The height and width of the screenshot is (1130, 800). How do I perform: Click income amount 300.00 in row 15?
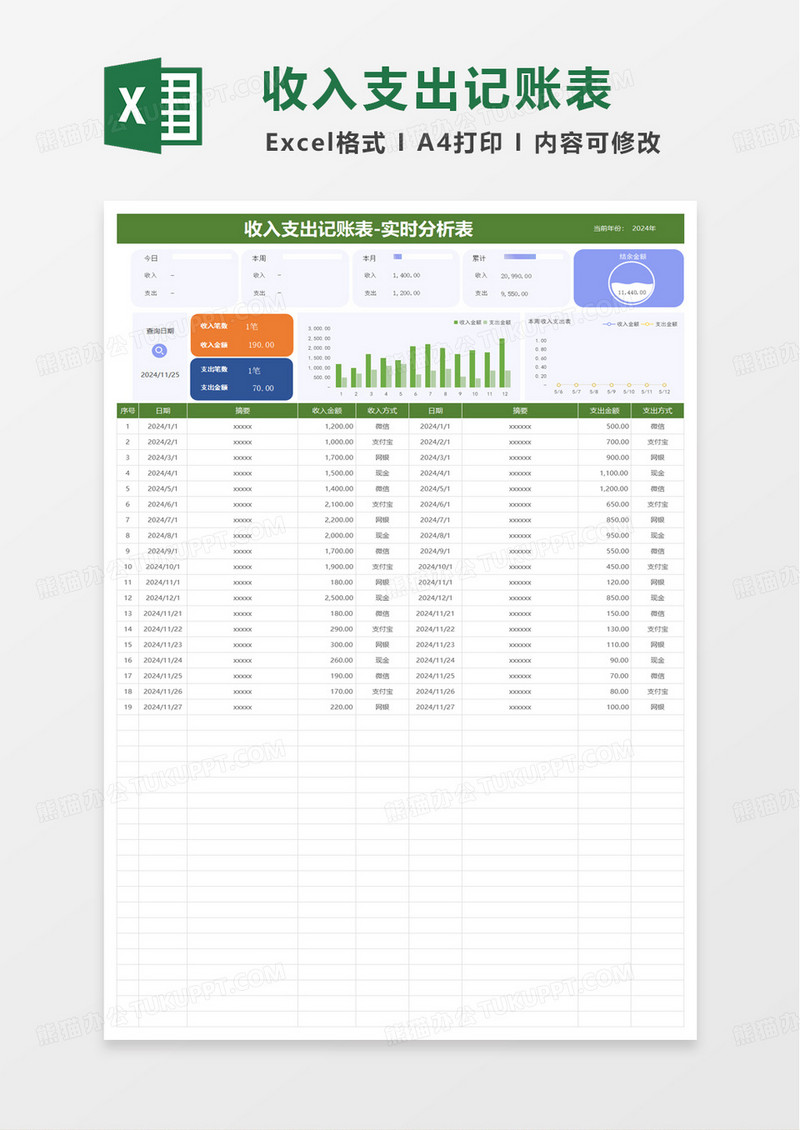(342, 645)
